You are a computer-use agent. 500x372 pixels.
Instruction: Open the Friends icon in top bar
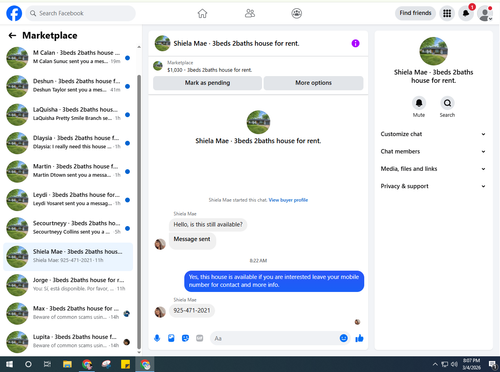pos(250,13)
